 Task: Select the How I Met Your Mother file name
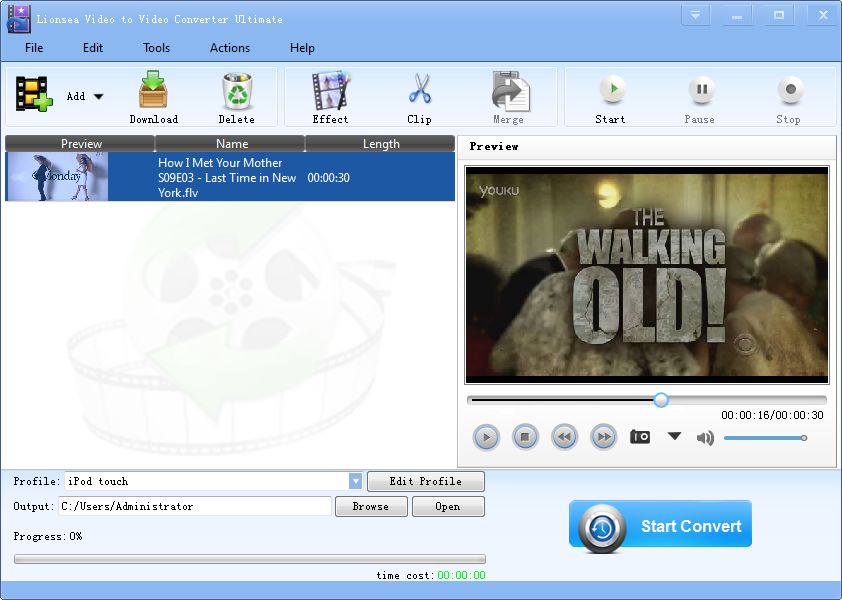tap(227, 177)
